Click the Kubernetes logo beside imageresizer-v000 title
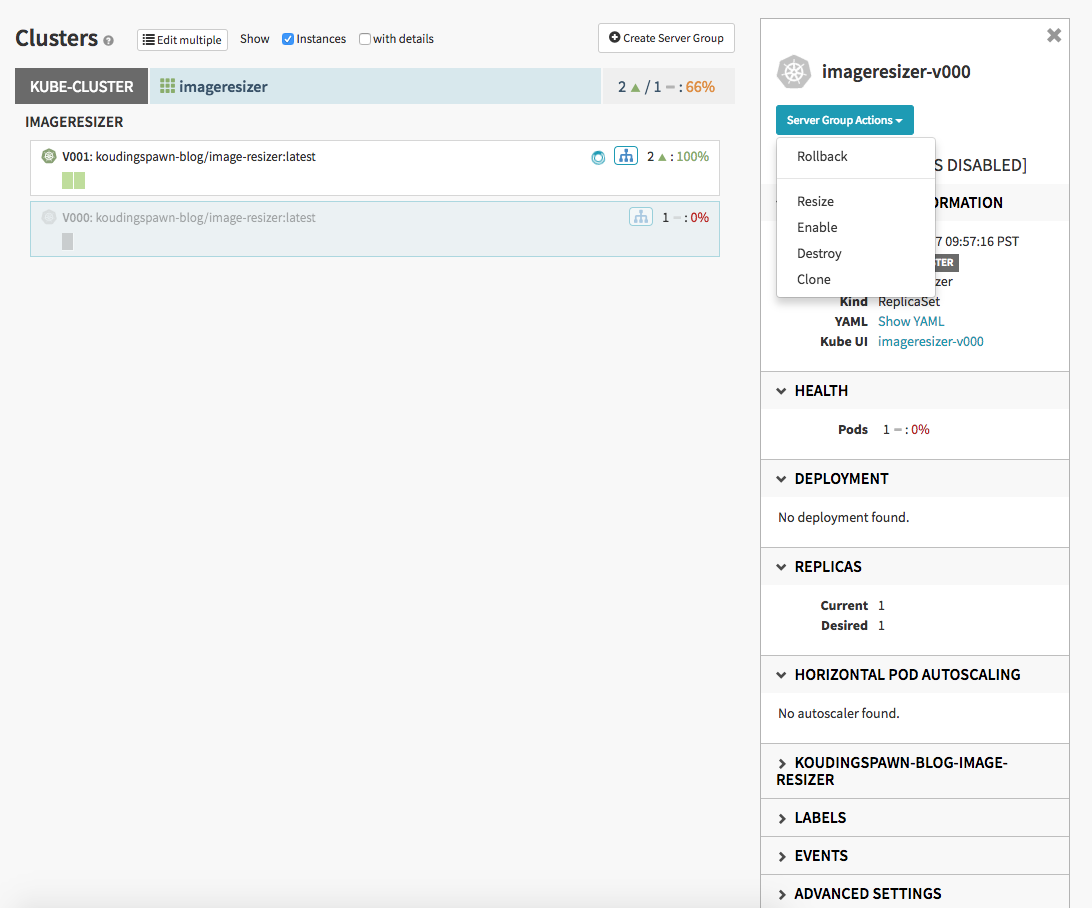The image size is (1092, 908). [794, 72]
